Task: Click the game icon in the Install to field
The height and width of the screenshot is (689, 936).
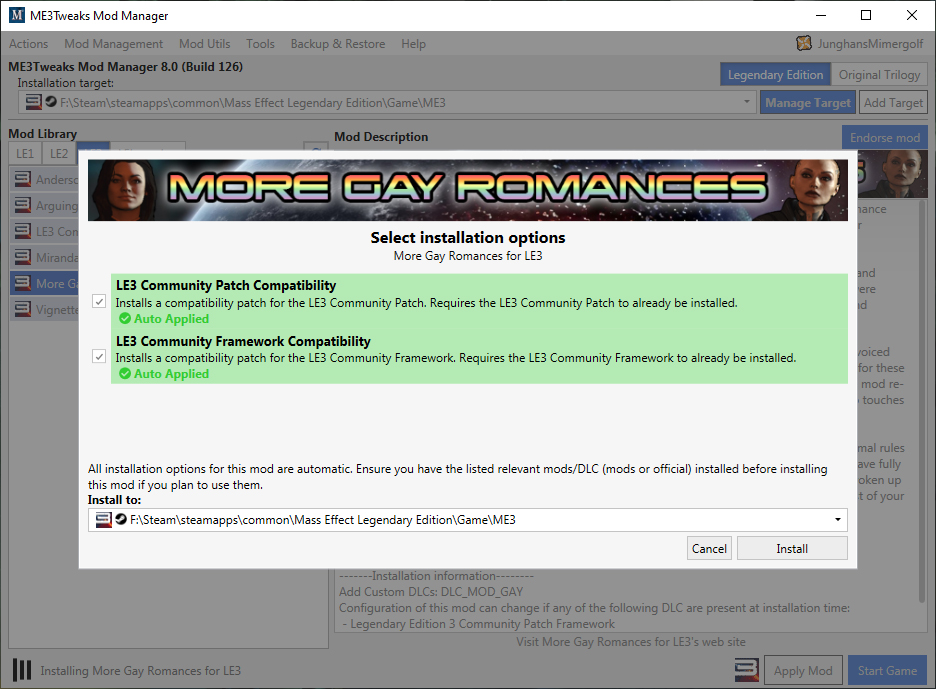Action: click(x=104, y=519)
